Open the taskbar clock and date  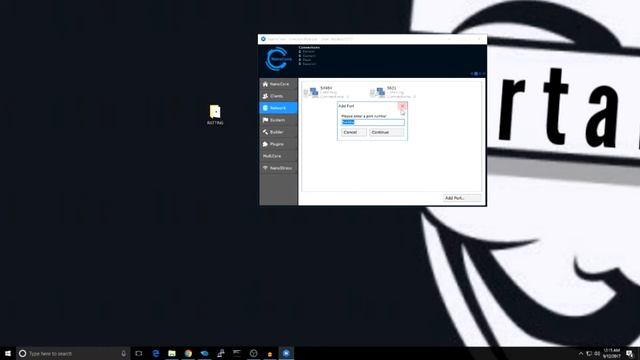[x=611, y=353]
